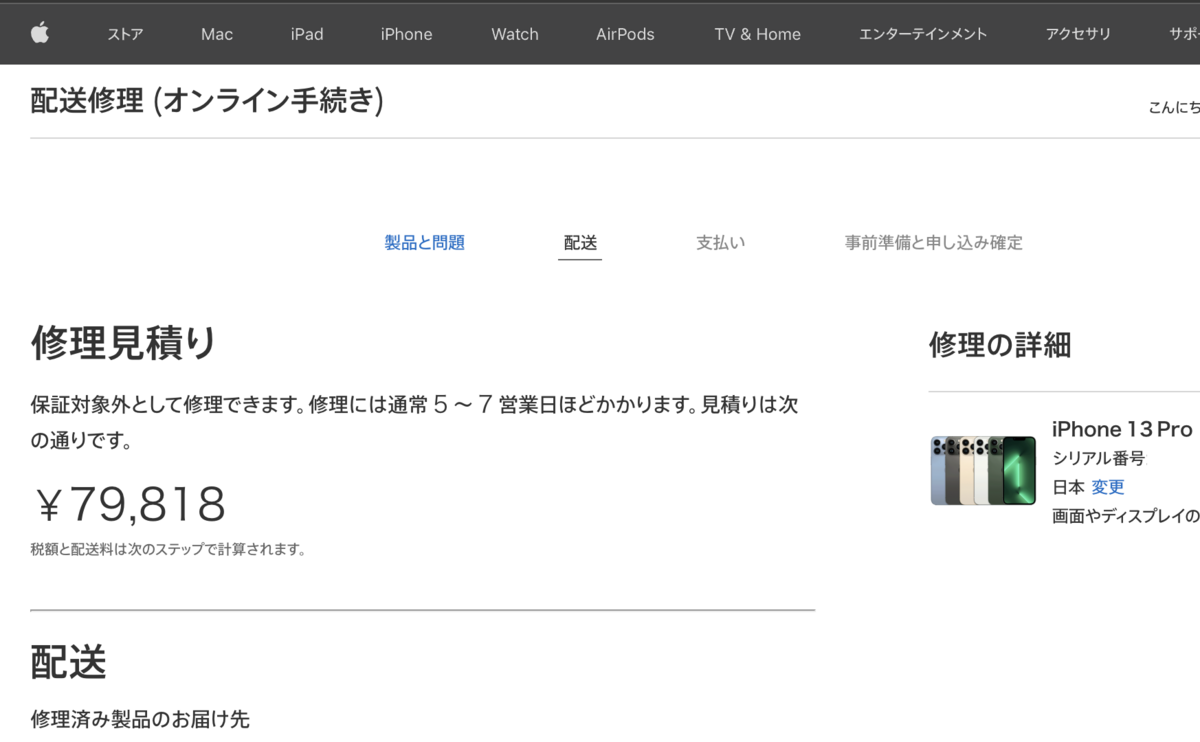Click 税額と配送料は次のステップで計算されます note
The image size is (1200, 742).
pos(168,549)
